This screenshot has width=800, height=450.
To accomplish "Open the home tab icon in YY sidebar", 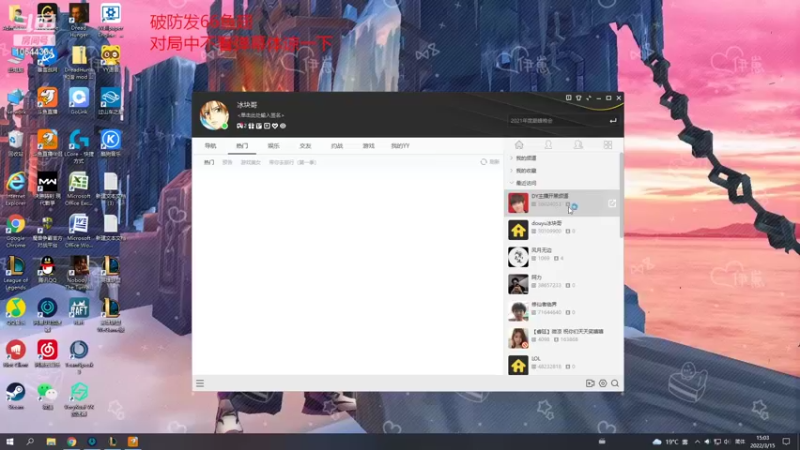I will click(x=519, y=145).
